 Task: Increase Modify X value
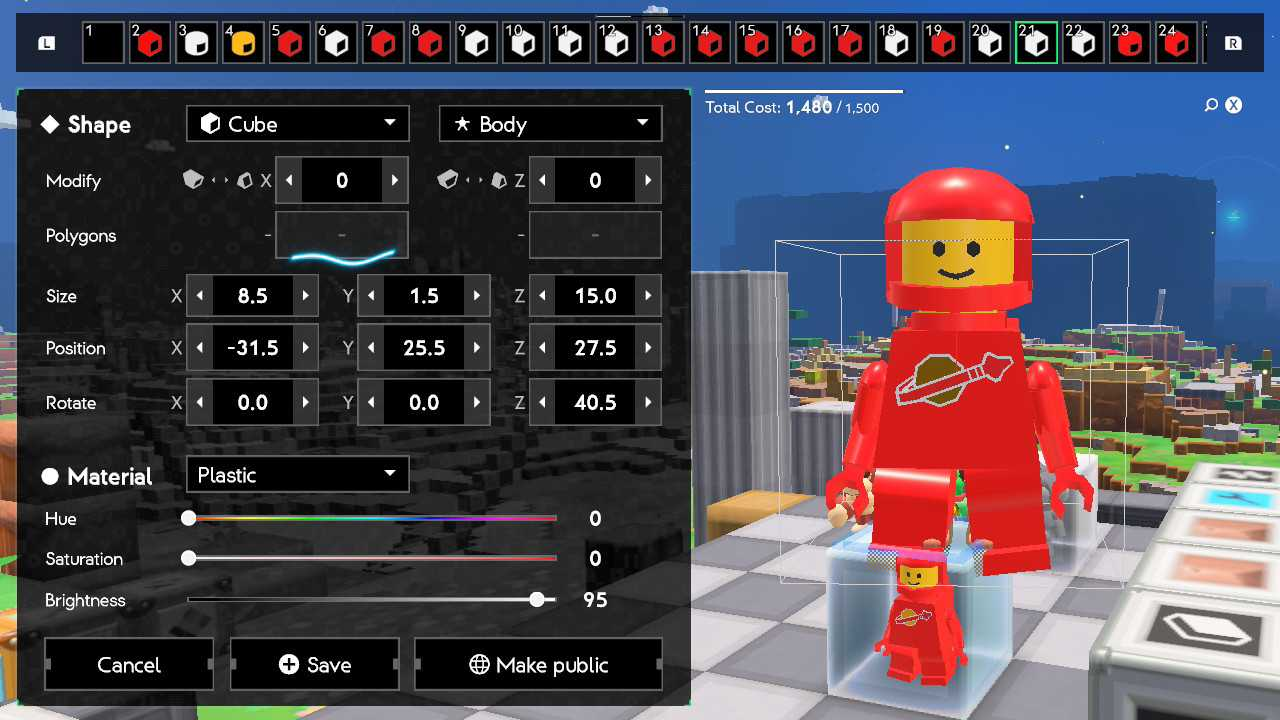pos(395,181)
